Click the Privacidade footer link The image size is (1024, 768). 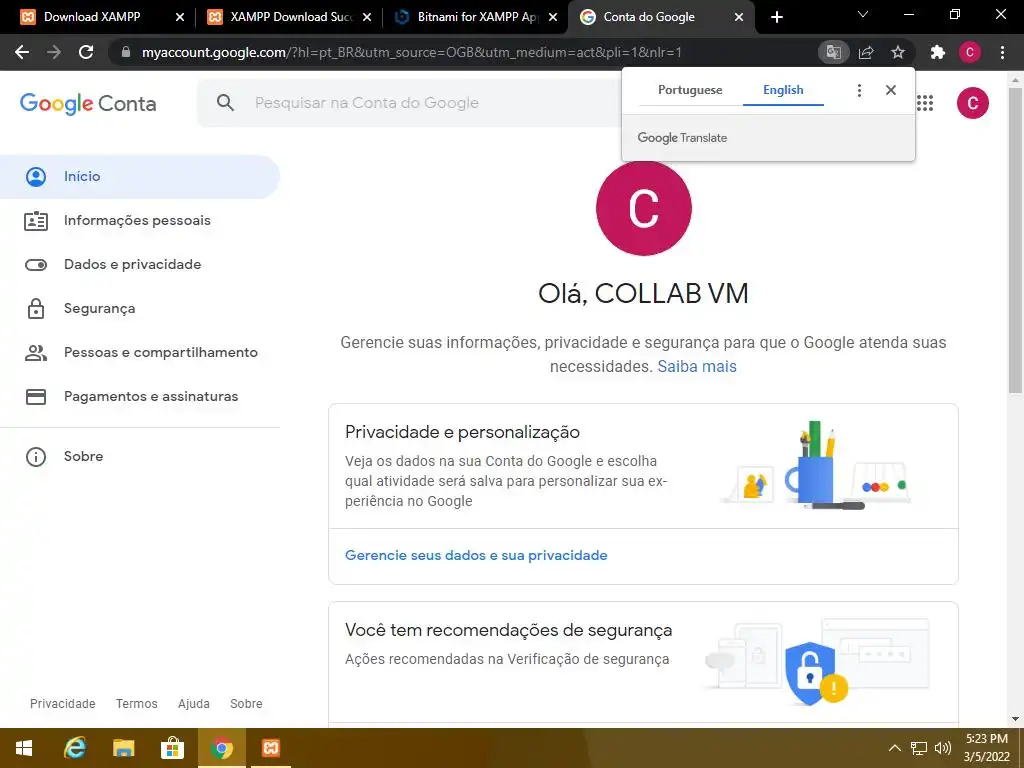click(63, 703)
